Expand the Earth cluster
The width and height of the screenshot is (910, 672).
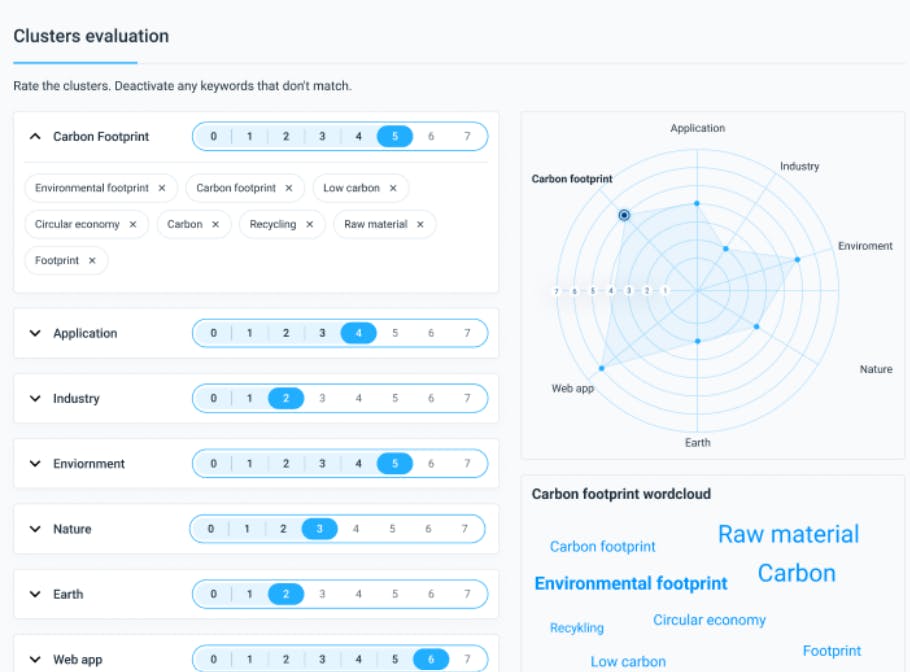pos(35,594)
